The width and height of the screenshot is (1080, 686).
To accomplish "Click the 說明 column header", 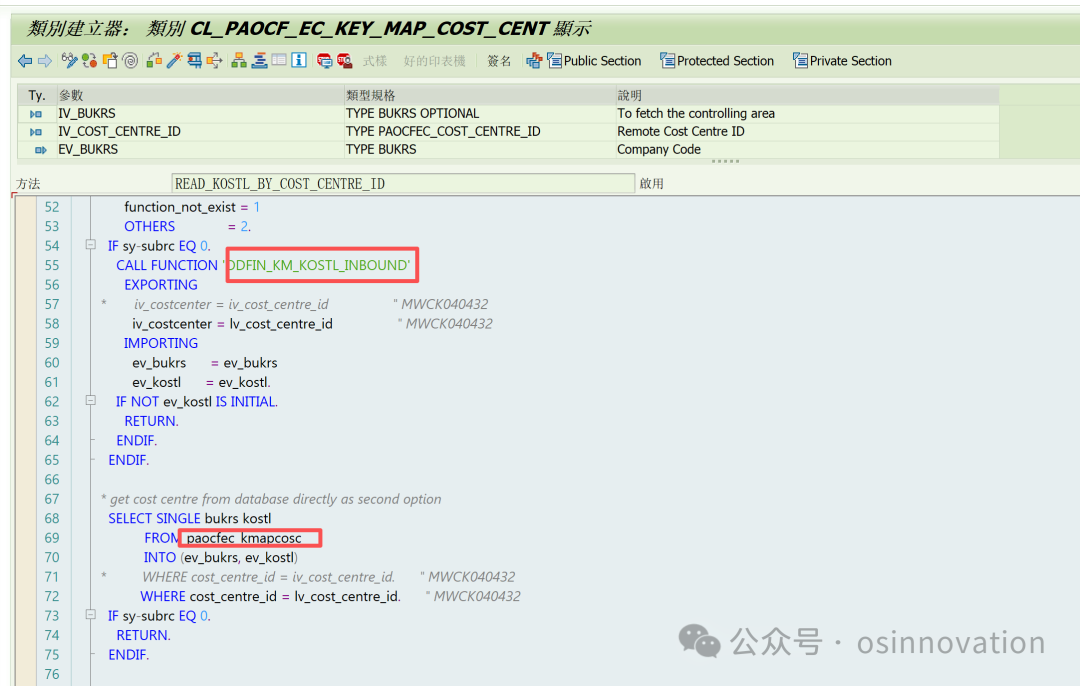I will (x=807, y=95).
